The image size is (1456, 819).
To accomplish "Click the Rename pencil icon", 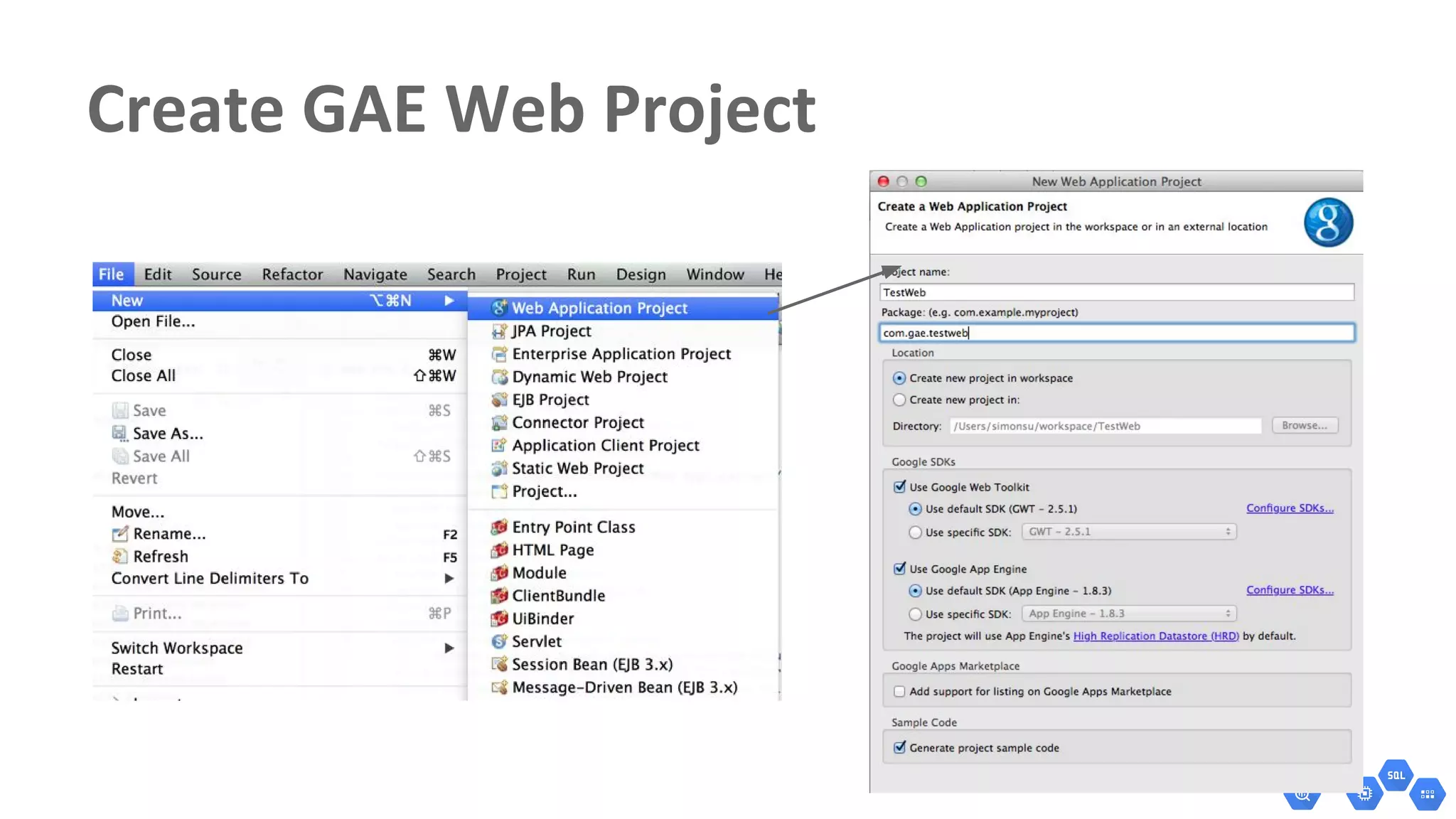I will pos(119,533).
